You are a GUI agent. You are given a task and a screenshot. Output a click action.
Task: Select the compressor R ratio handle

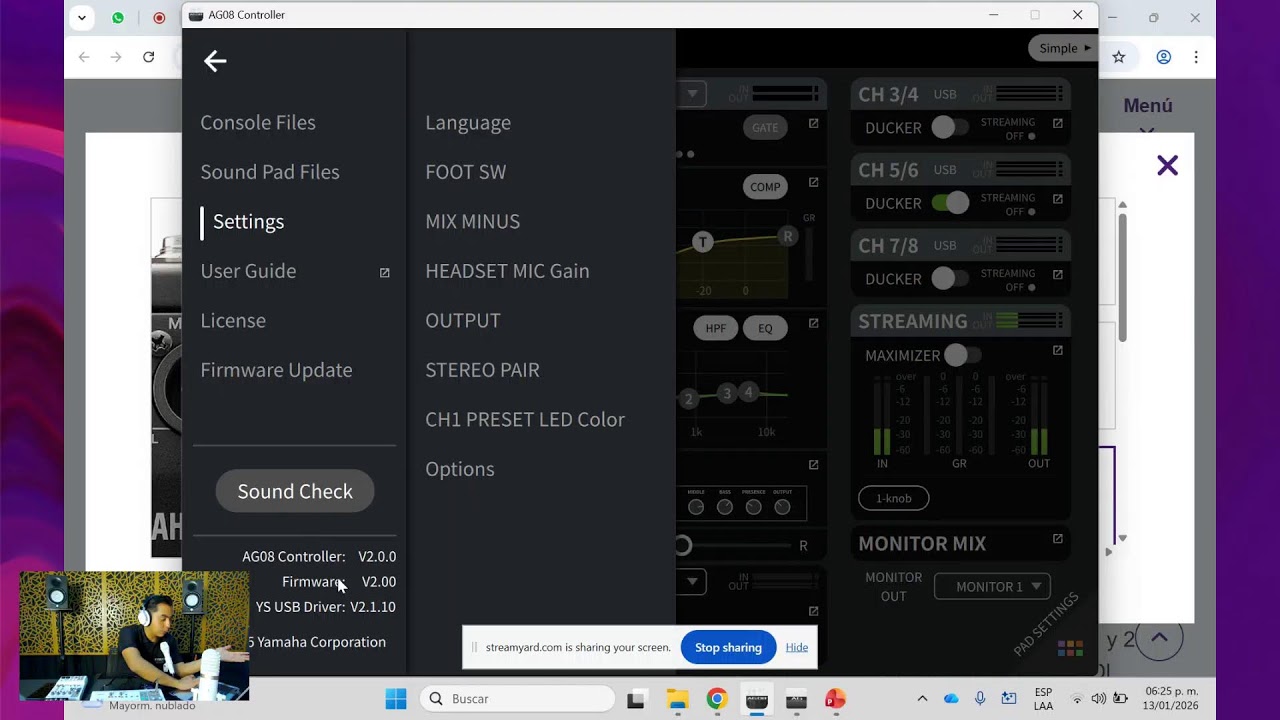[787, 237]
